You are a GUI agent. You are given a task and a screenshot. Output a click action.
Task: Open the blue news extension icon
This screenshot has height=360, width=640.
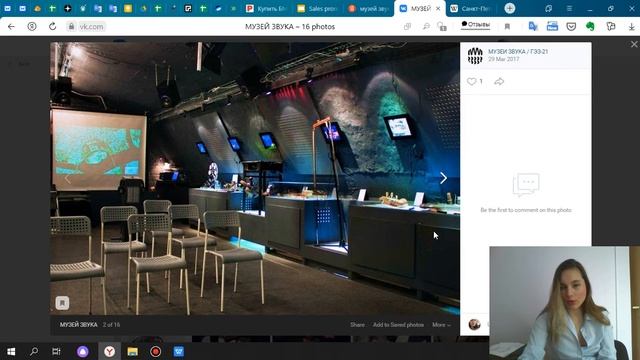(x=552, y=27)
